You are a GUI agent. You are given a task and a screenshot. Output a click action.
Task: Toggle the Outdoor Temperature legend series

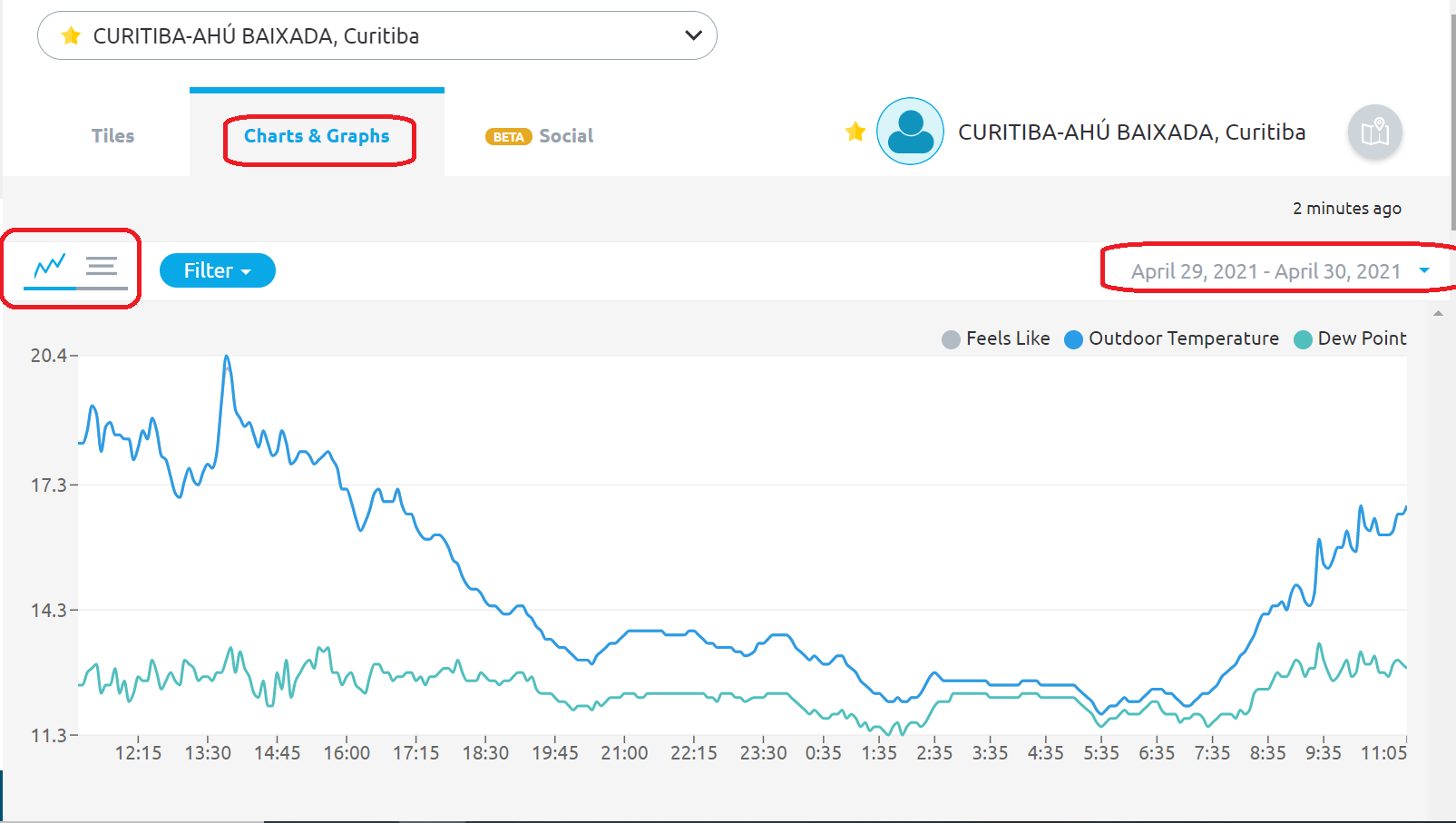tap(1171, 338)
